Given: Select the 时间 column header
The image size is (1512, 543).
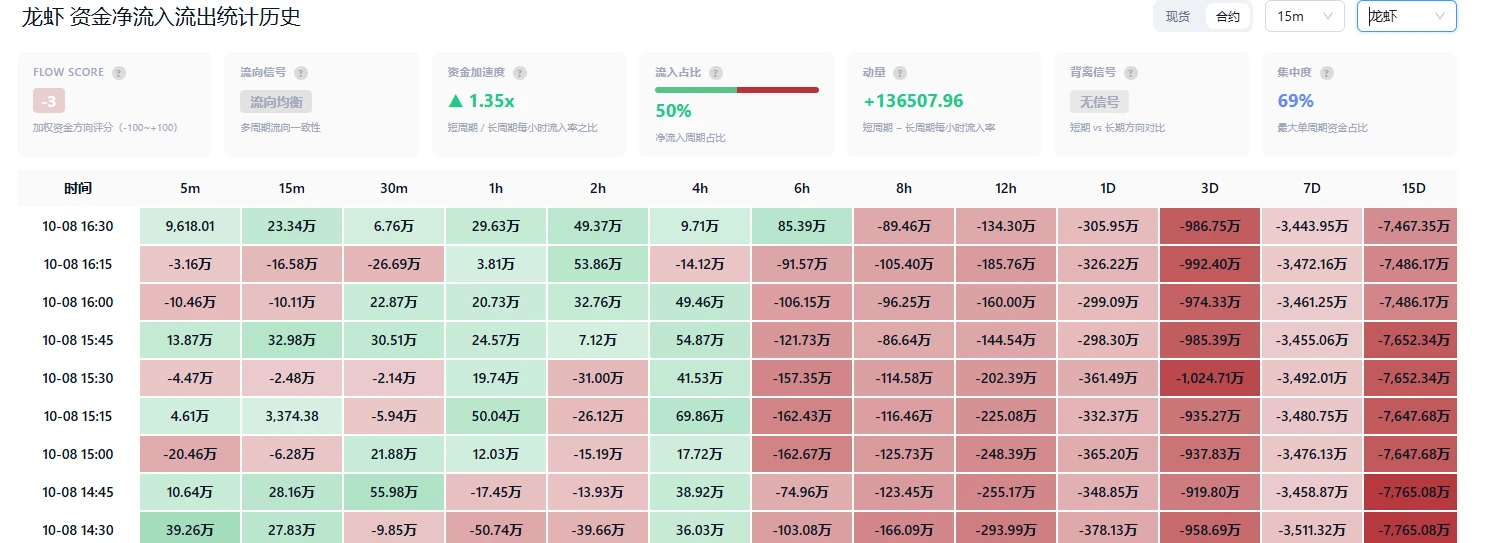Looking at the screenshot, I should click(x=78, y=188).
